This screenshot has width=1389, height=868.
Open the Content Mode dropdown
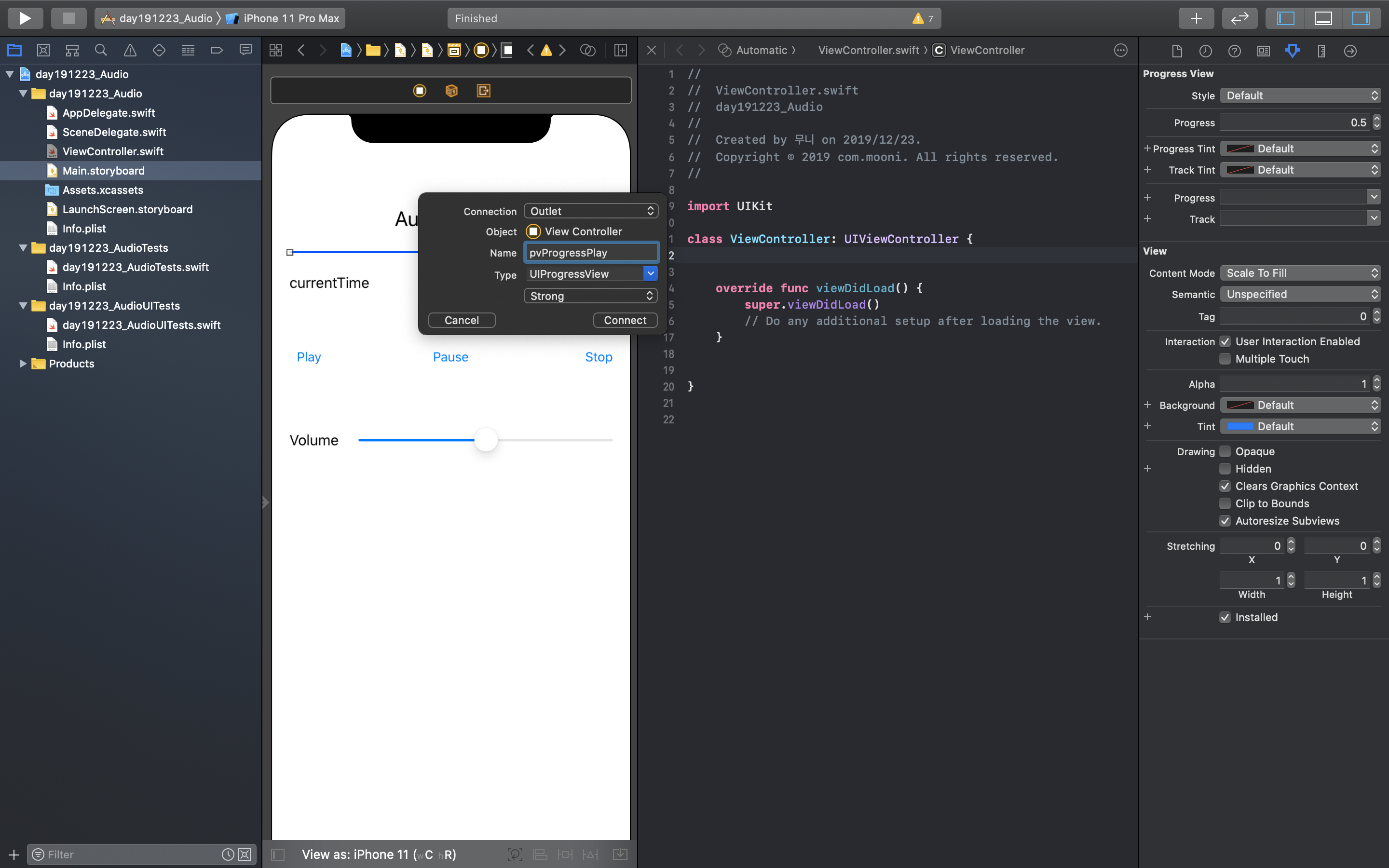click(x=1300, y=273)
